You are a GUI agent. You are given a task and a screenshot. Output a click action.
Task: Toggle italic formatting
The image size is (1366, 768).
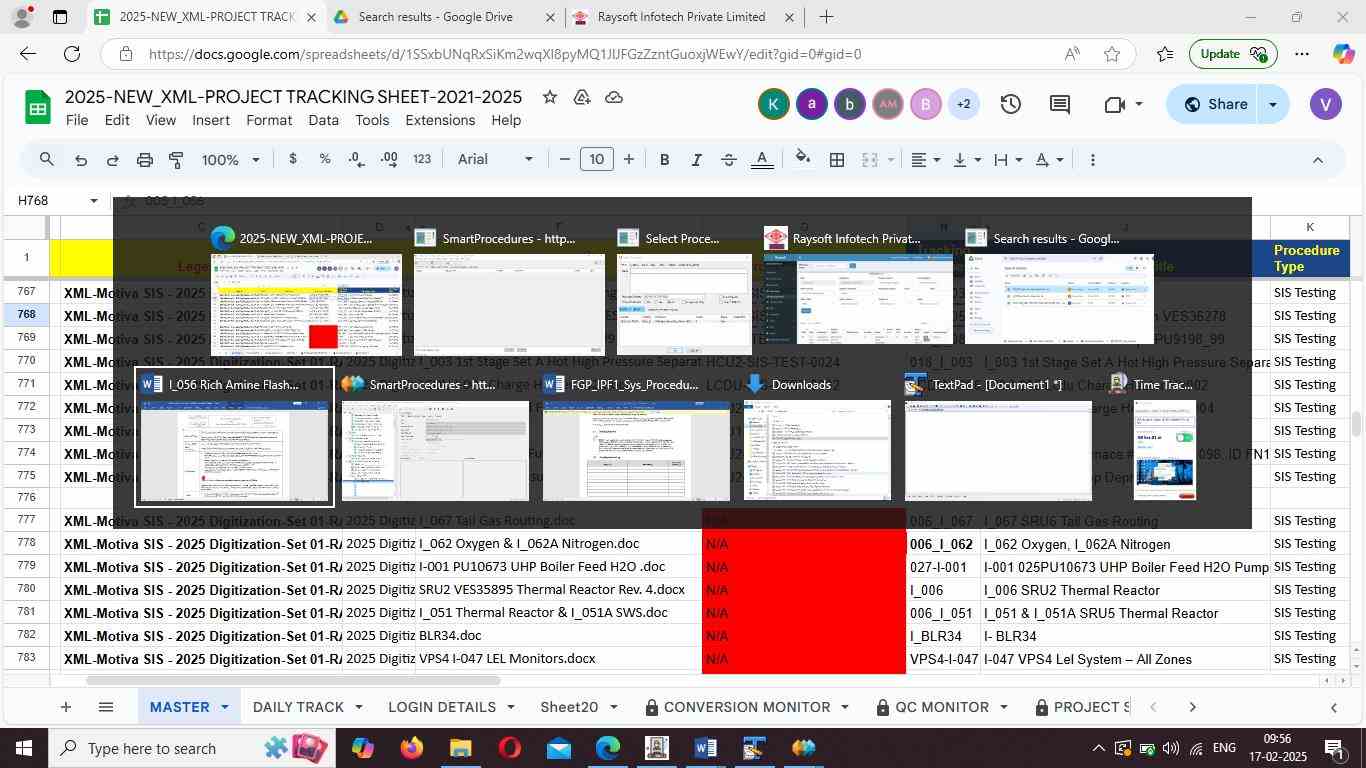pyautogui.click(x=696, y=160)
